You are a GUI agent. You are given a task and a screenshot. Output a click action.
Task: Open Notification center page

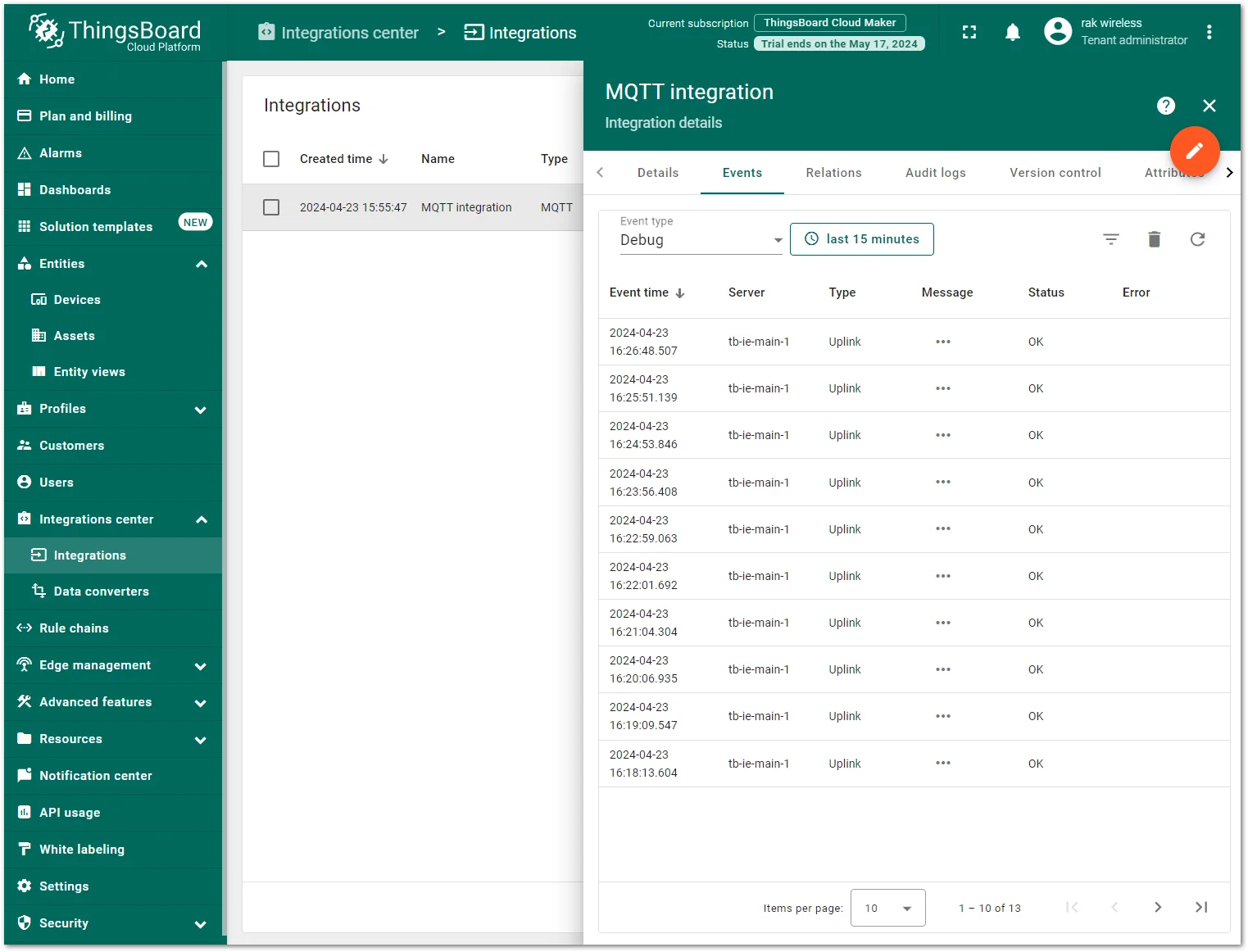click(113, 776)
